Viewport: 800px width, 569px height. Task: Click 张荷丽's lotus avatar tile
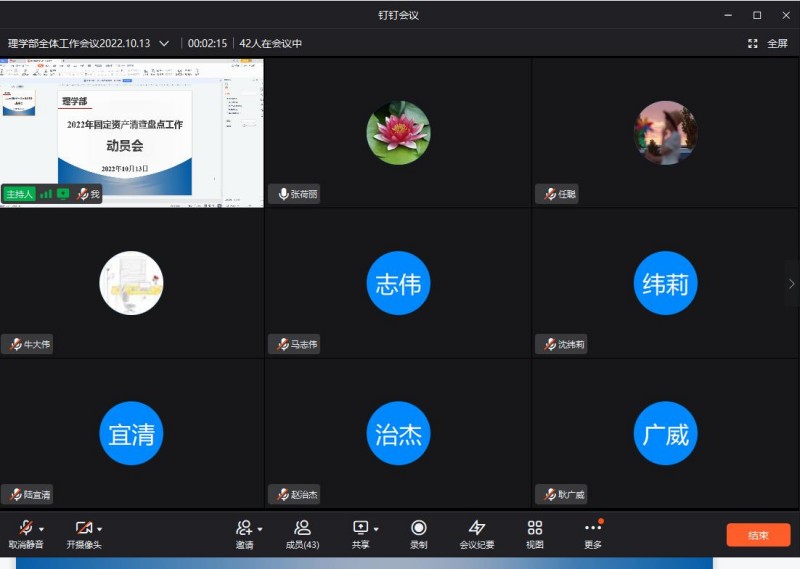coord(398,132)
